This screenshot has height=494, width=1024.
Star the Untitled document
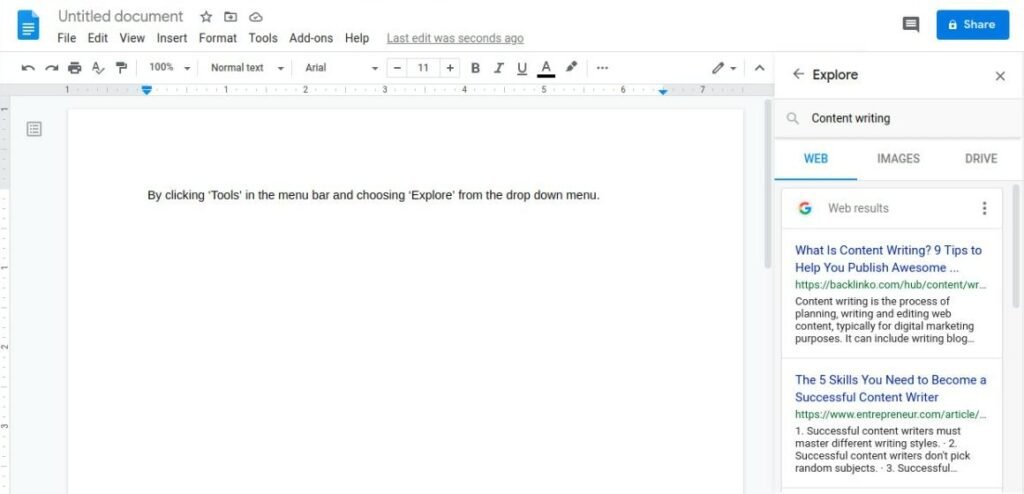coord(206,17)
